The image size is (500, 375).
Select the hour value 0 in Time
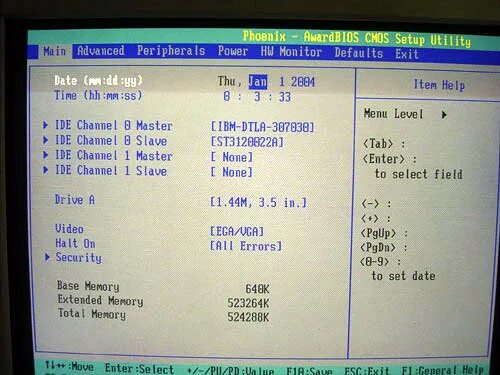[x=227, y=97]
